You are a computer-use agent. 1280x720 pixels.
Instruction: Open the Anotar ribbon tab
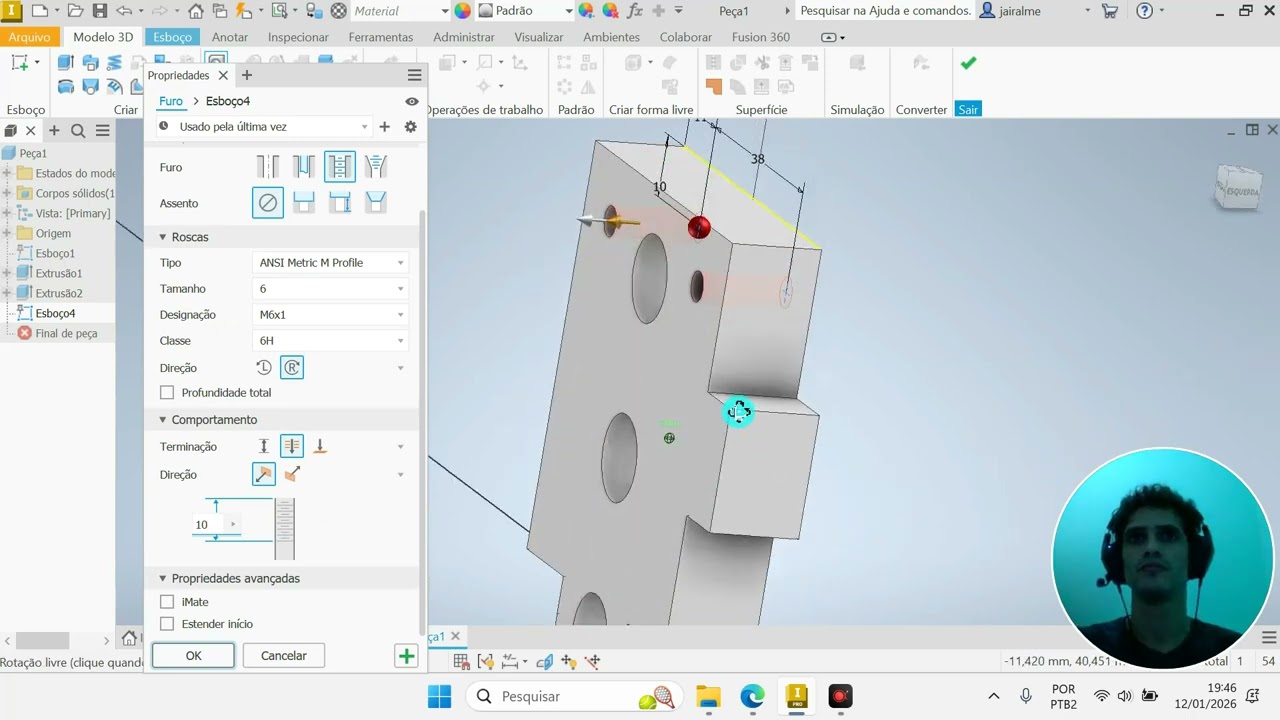pos(230,37)
